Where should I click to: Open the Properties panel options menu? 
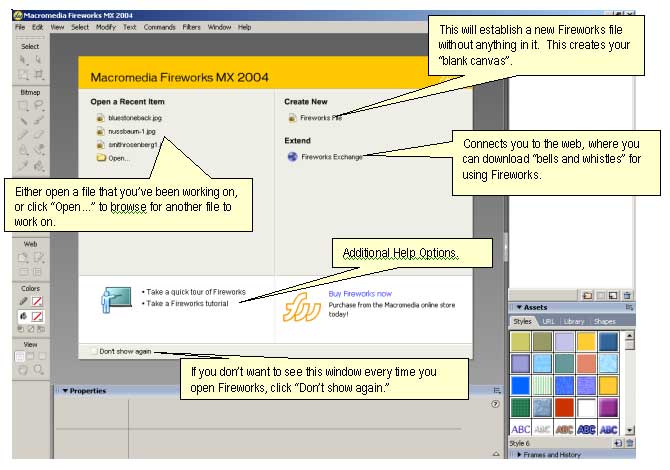[497, 390]
